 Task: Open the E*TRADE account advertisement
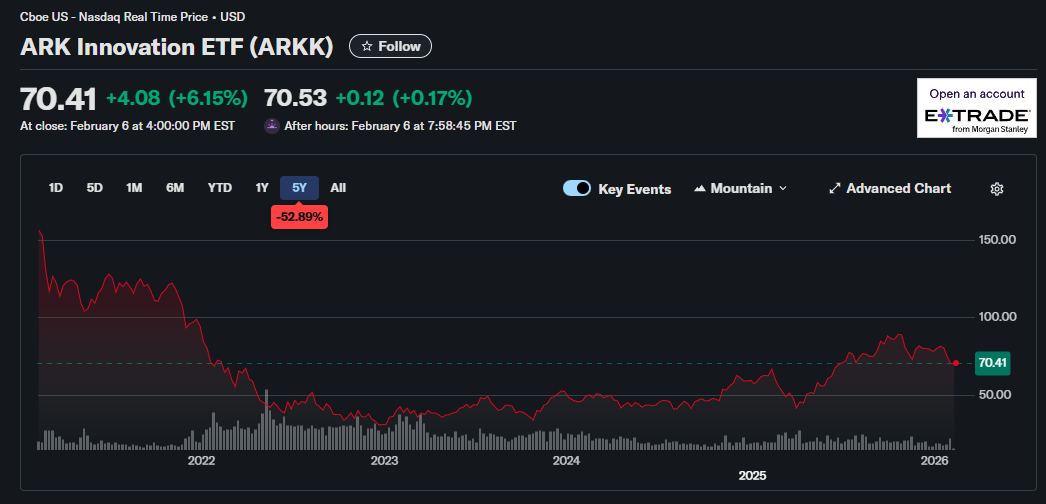pyautogui.click(x=977, y=108)
